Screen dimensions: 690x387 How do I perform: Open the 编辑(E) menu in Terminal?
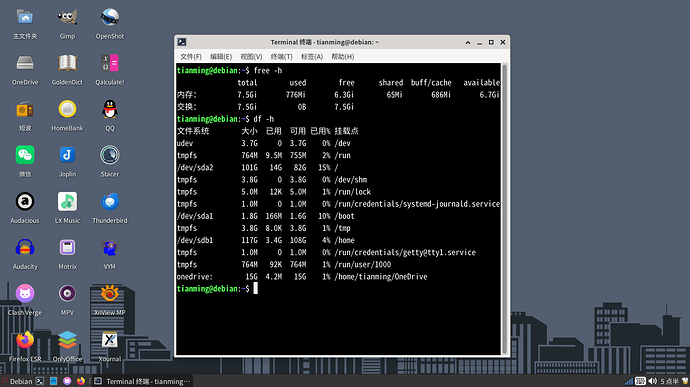click(221, 56)
